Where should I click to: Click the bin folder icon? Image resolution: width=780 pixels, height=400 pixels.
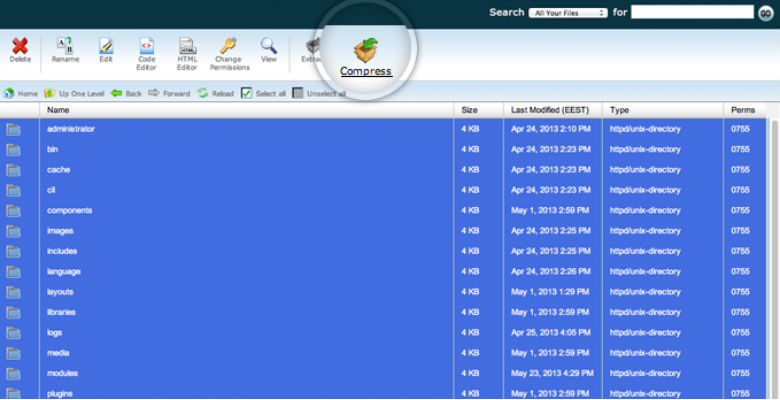(x=13, y=150)
